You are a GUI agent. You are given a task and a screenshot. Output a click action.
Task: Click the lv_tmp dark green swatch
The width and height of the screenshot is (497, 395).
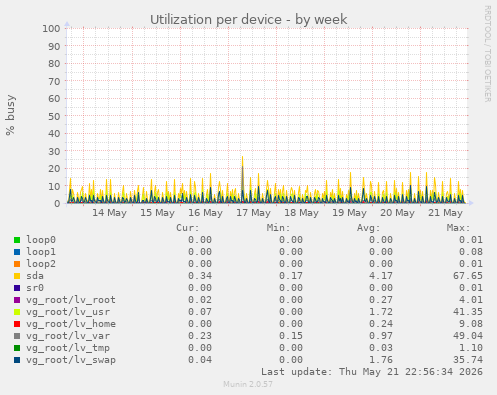tap(17, 348)
